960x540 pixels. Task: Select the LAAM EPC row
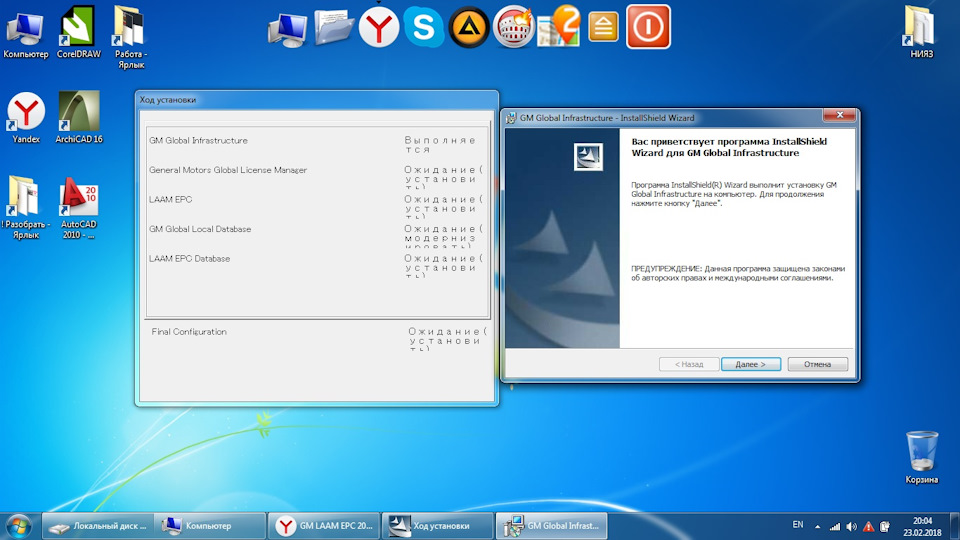317,204
